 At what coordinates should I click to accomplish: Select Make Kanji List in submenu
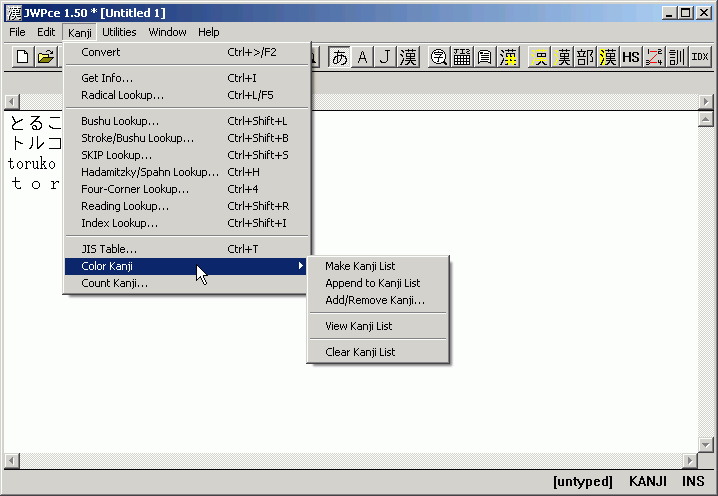coord(378,266)
